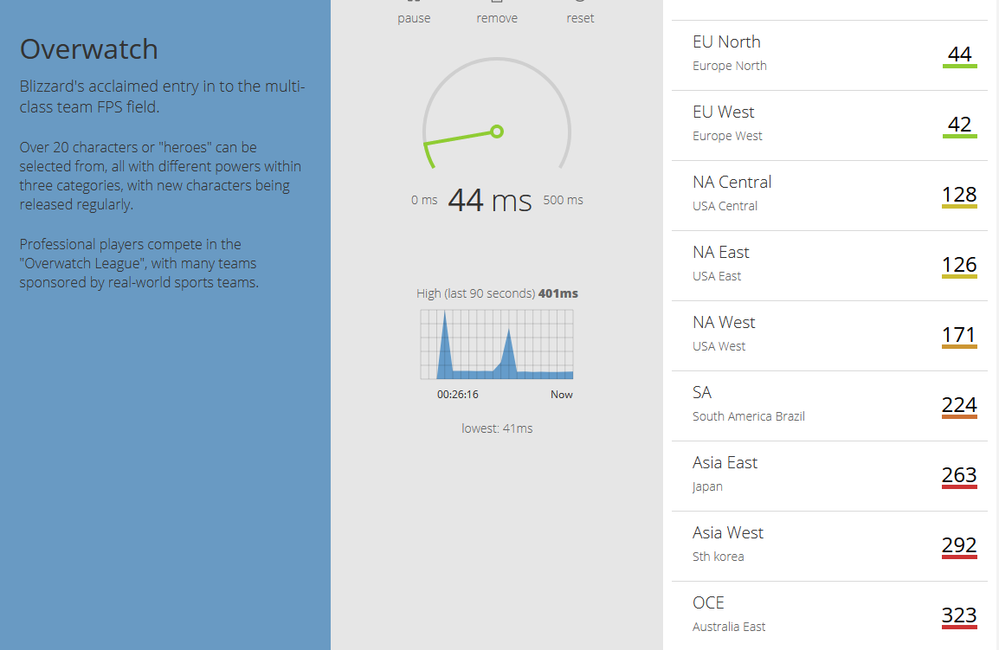Click the 171 ping value
This screenshot has width=999, height=650.
coord(959,335)
